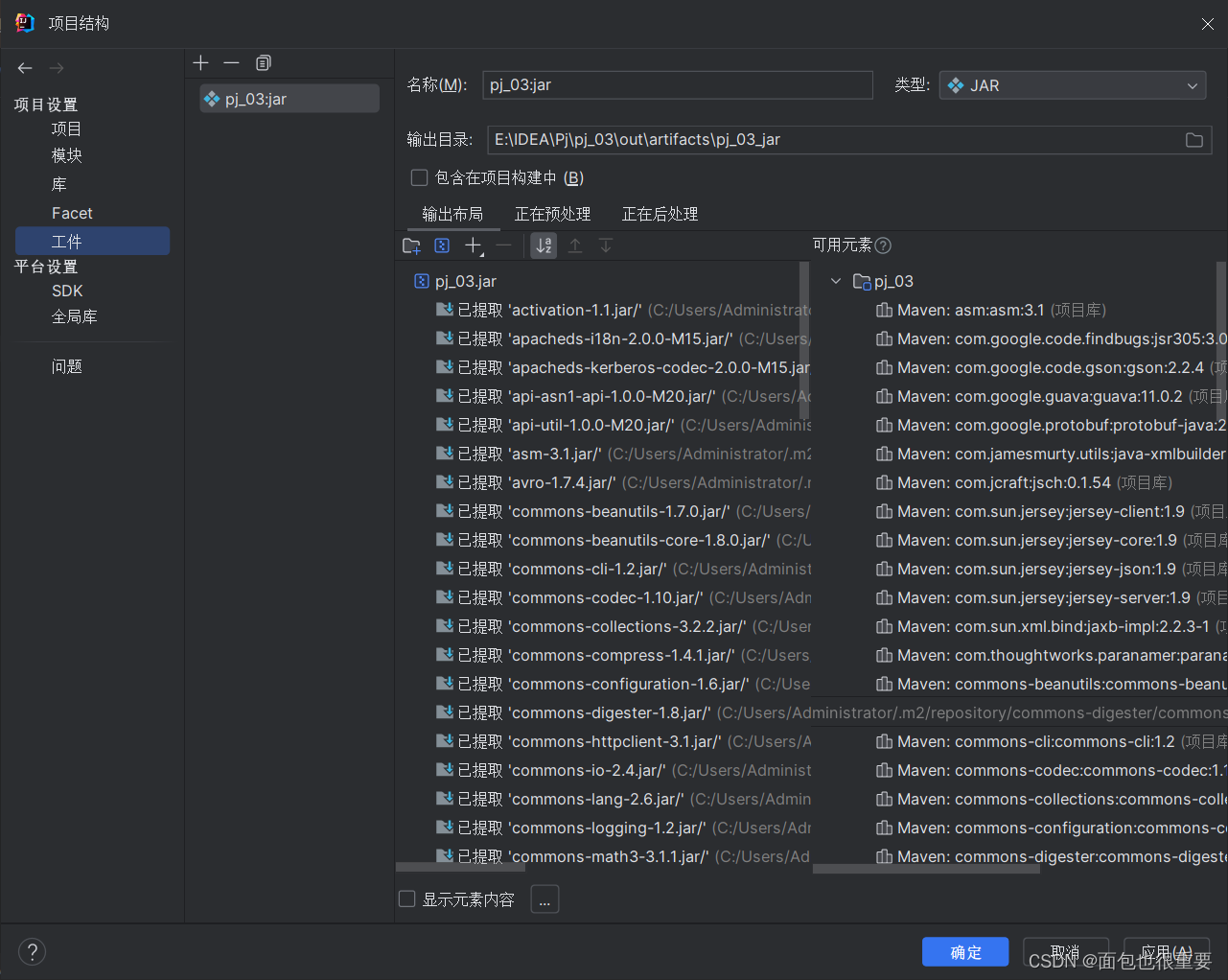Image resolution: width=1228 pixels, height=980 pixels.
Task: Select pj_03:jar artifact in list
Action: pyautogui.click(x=290, y=99)
